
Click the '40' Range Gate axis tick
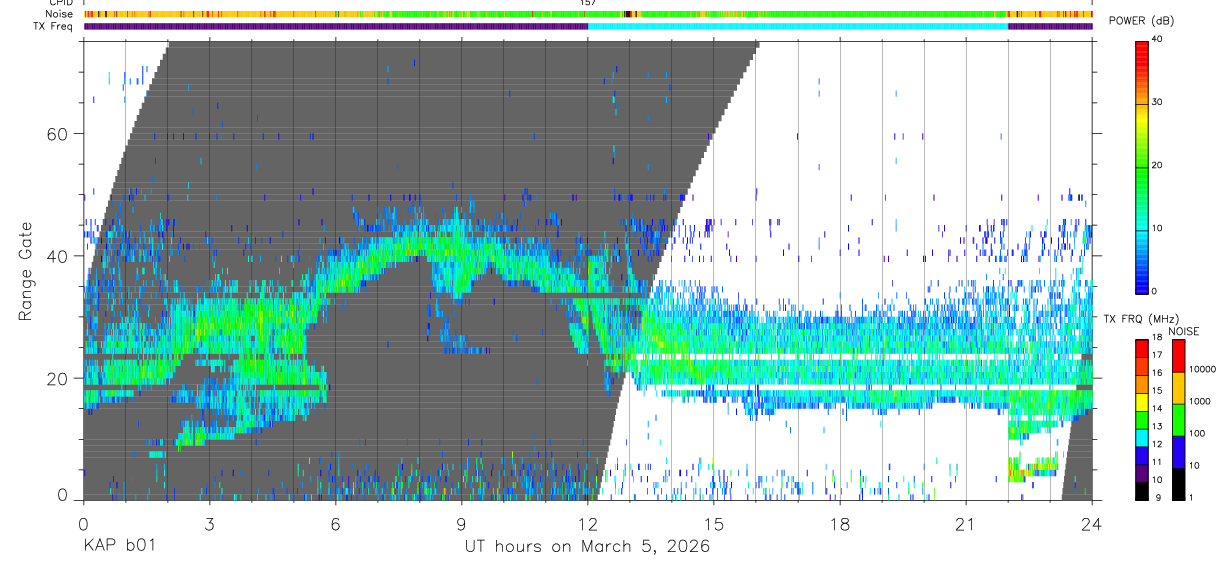(55, 256)
